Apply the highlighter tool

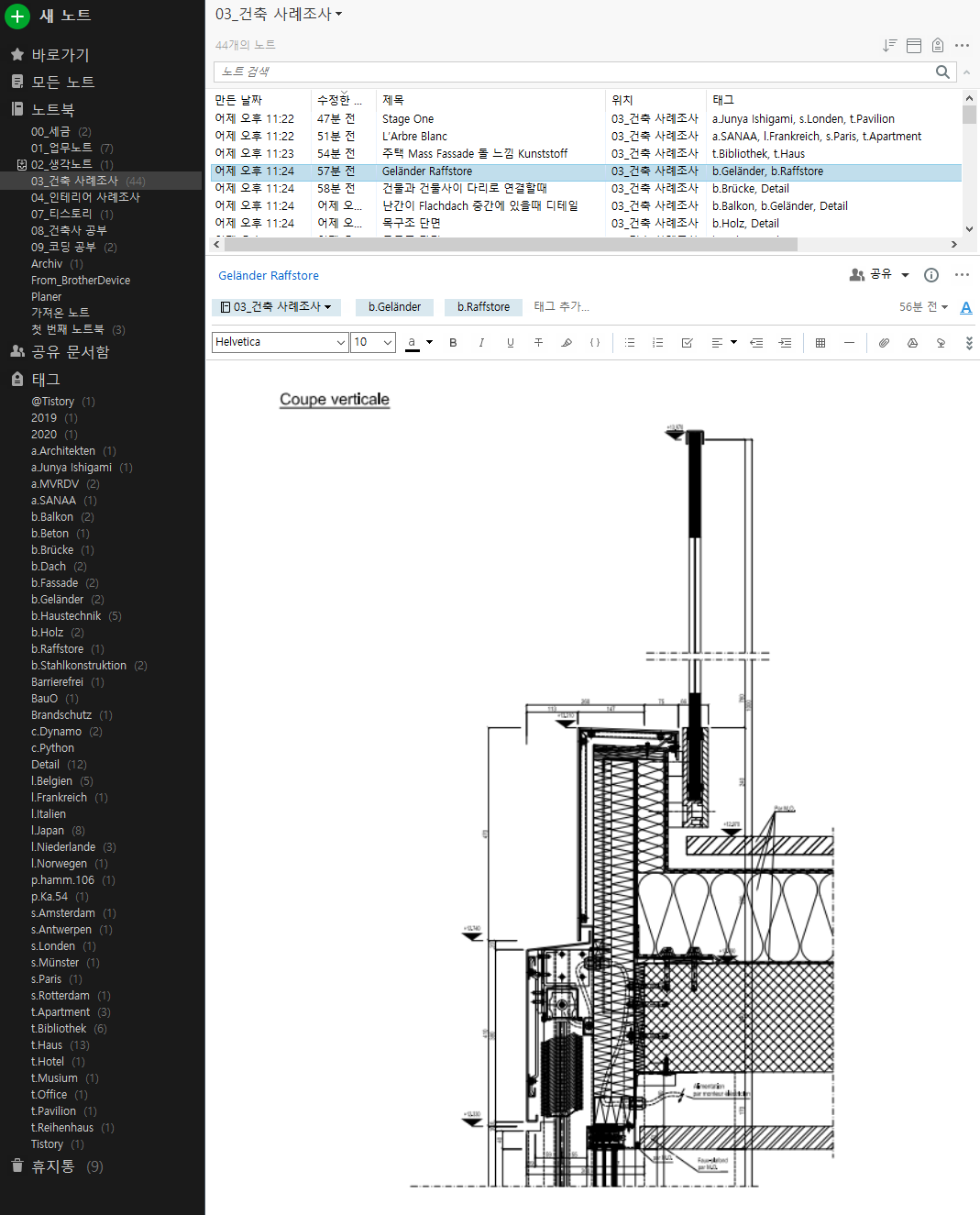567,343
